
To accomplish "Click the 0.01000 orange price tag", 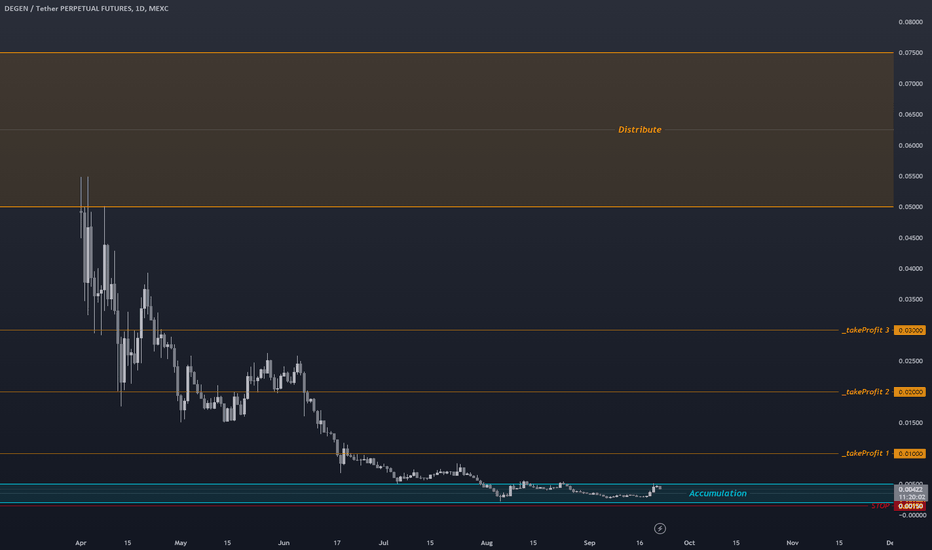I will [x=909, y=454].
